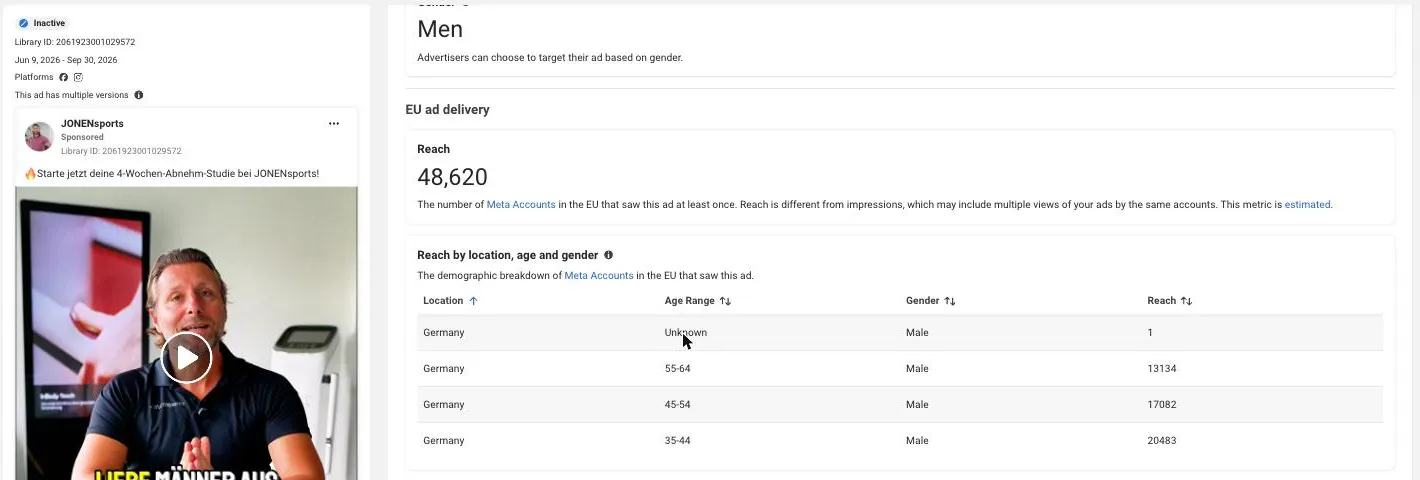Click Male in the 35-44 row
1420x480 pixels.
(x=917, y=440)
